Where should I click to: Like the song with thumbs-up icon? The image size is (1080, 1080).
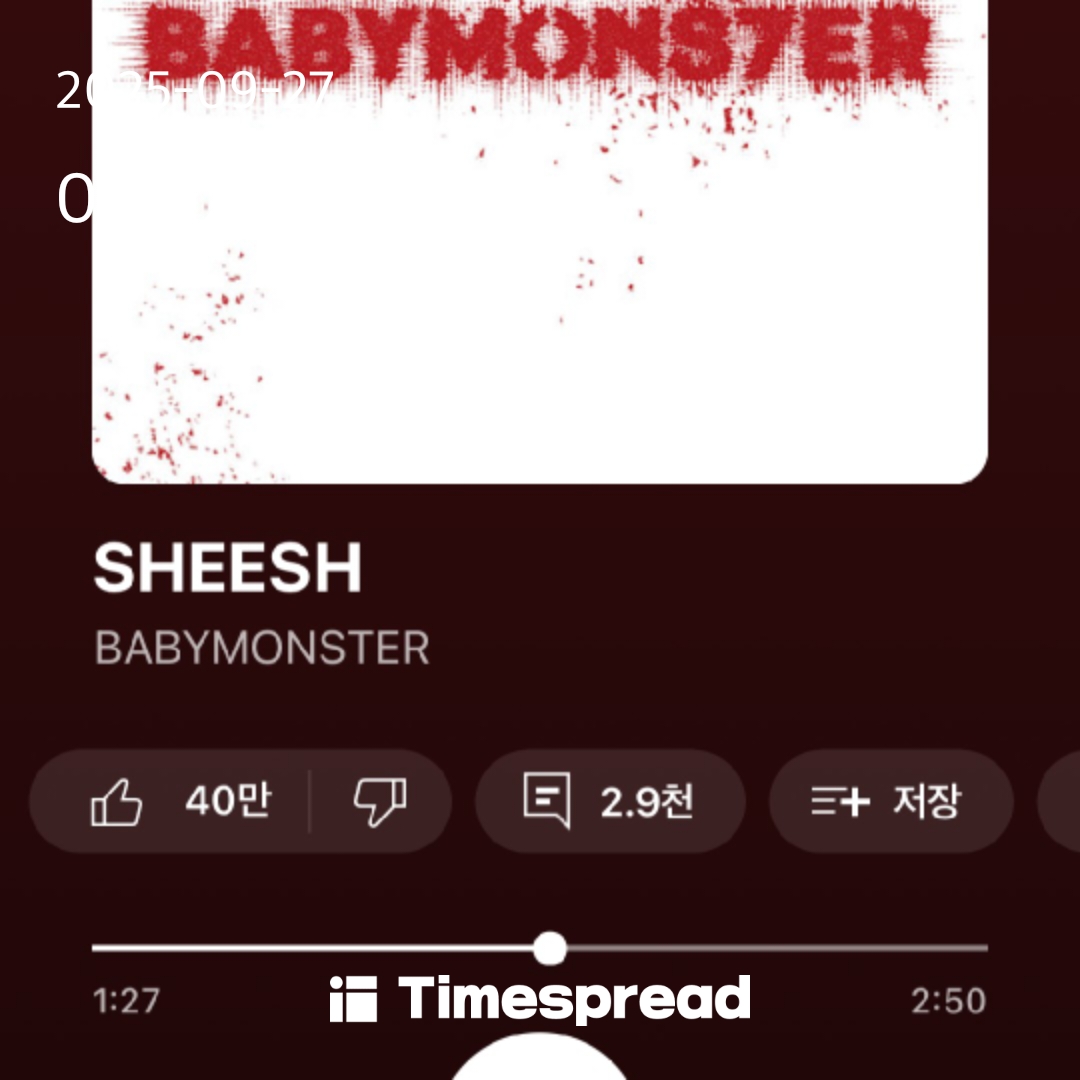(x=116, y=802)
